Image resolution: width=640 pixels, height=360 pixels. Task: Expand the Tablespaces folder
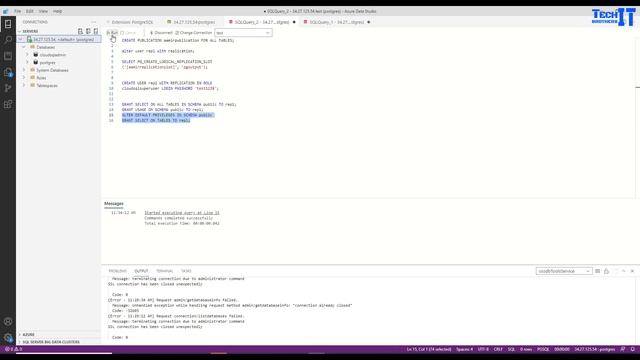(24, 85)
